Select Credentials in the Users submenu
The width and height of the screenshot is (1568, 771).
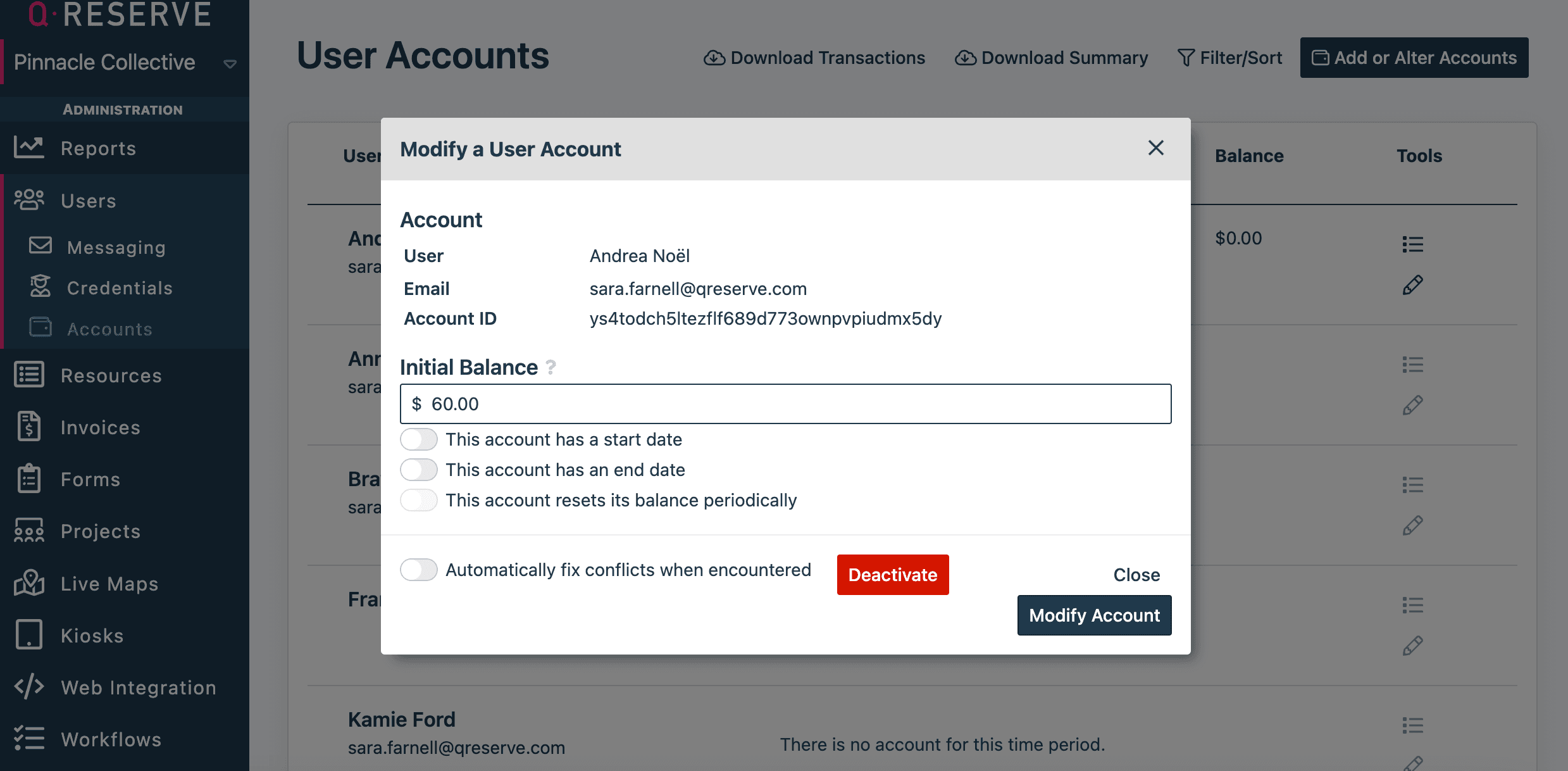click(x=120, y=288)
